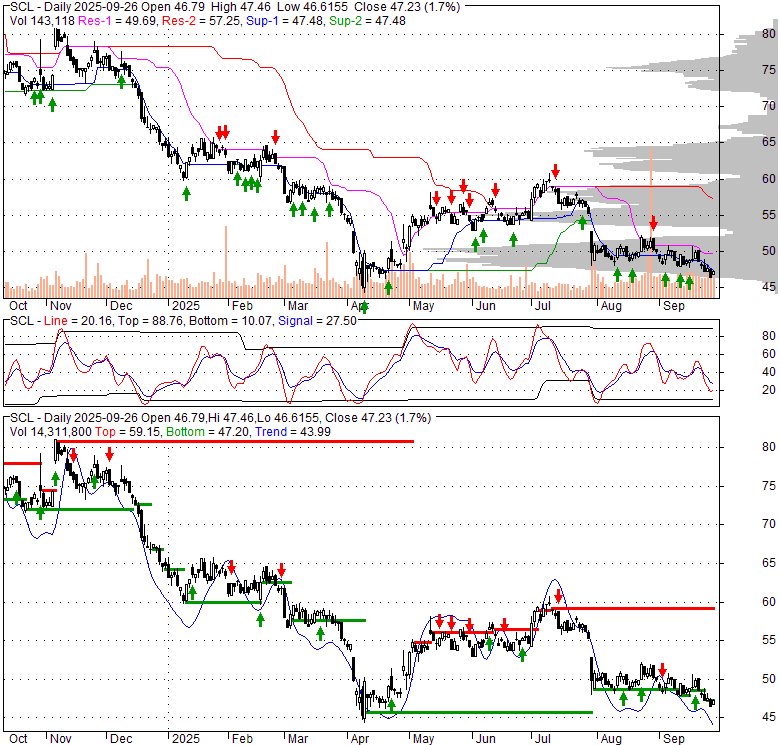
Task: Click the 45 price label on bottom chart
Action: [x=769, y=717]
